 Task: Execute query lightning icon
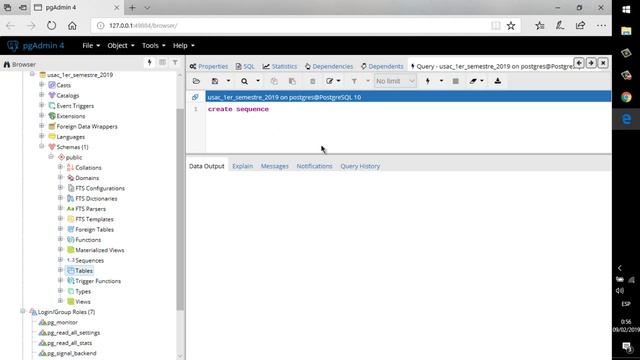coord(428,81)
